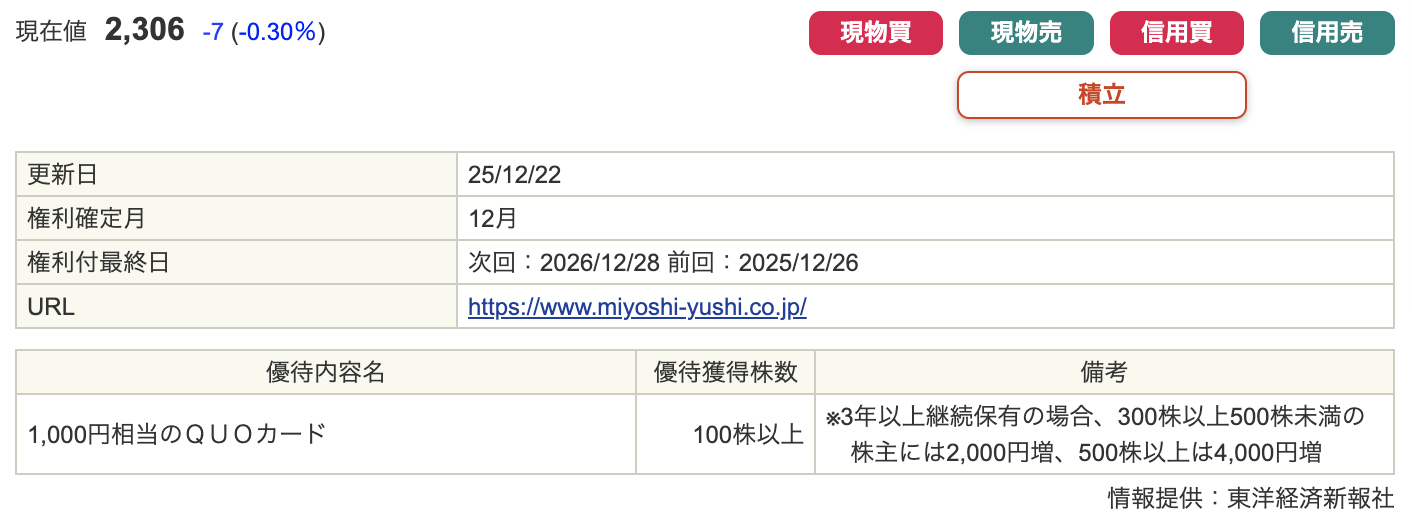The width and height of the screenshot is (1412, 518).
Task: Click the 備考 column header
Action: pos(1103,373)
